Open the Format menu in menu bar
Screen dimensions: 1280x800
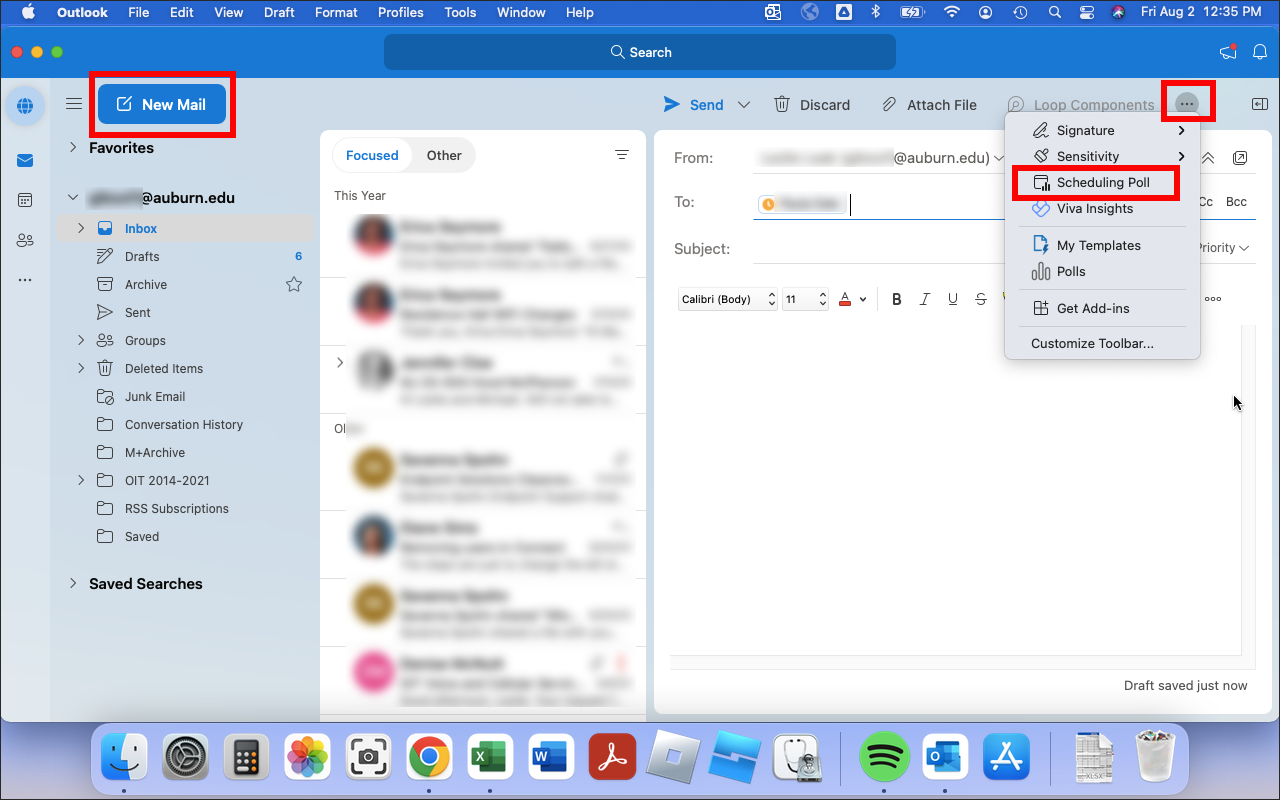[336, 12]
